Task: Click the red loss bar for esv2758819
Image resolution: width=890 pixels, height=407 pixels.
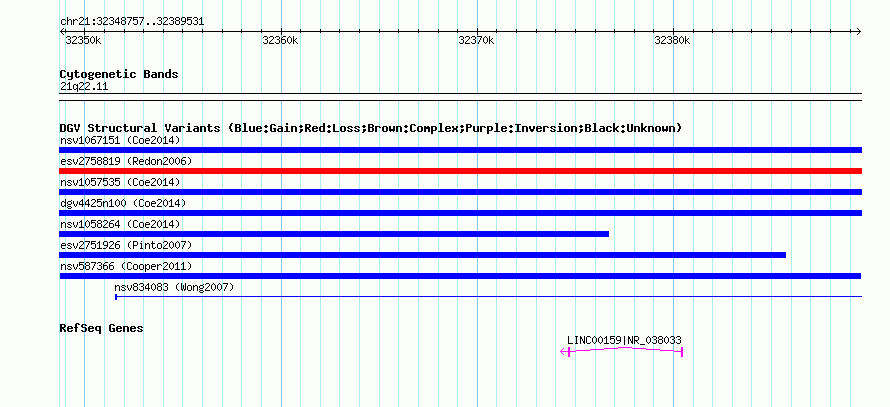Action: (460, 171)
